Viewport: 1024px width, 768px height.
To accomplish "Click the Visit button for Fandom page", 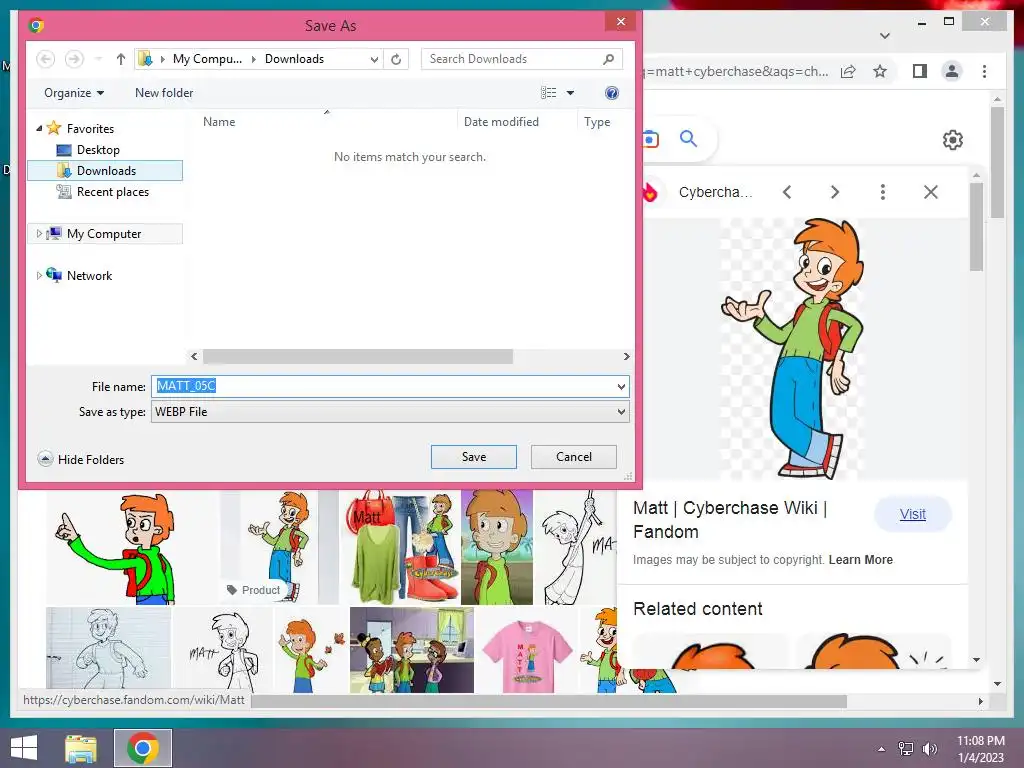I will coord(912,514).
